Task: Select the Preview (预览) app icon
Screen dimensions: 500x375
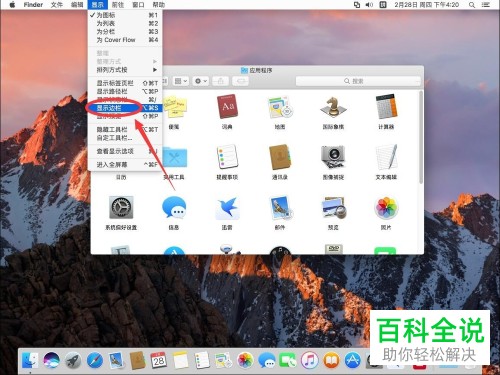Action: coord(333,207)
